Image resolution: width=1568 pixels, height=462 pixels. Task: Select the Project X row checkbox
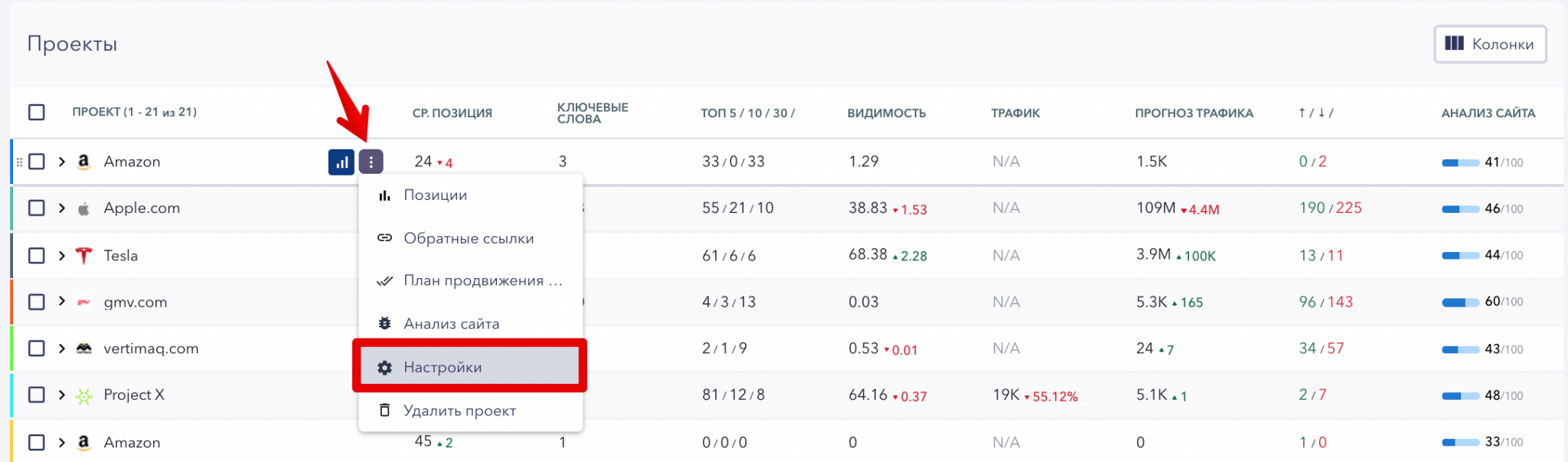pos(37,395)
